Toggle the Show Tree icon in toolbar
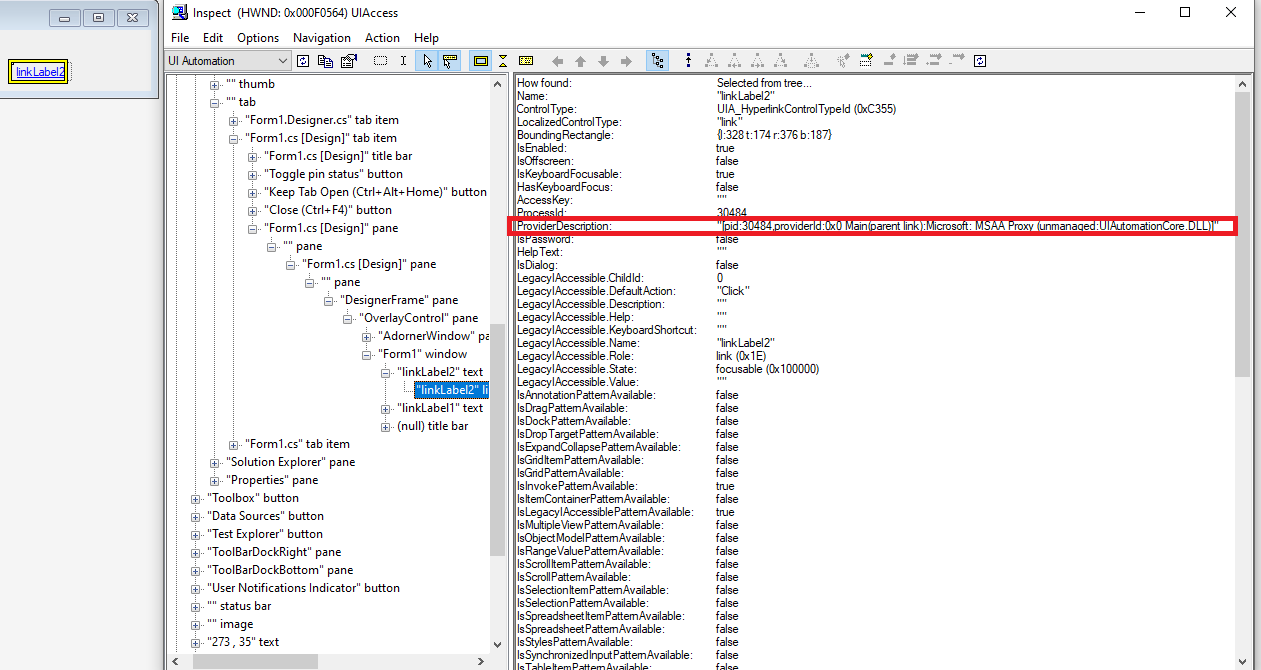The height and width of the screenshot is (670, 1261). point(657,61)
